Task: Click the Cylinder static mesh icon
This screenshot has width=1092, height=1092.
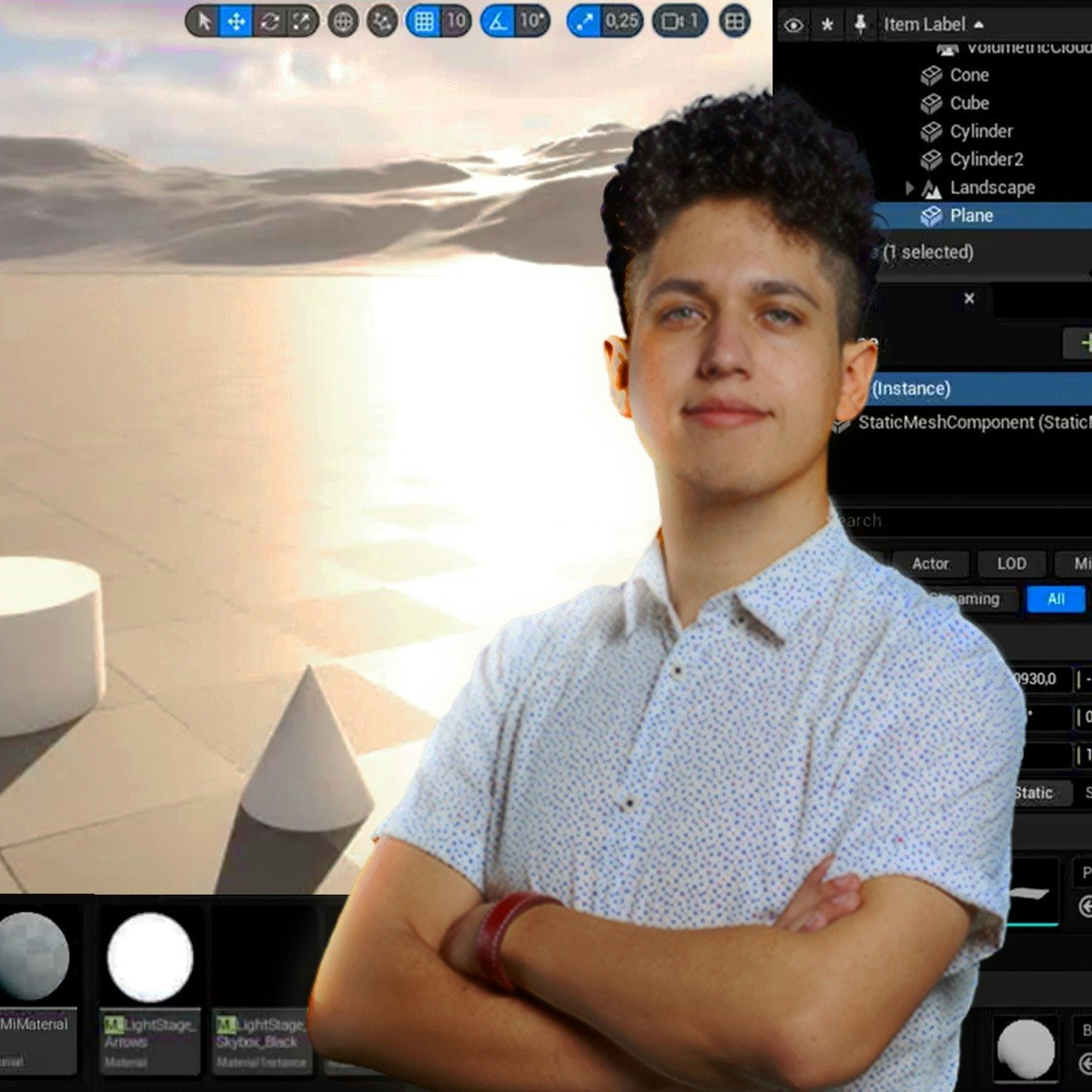Action: 931,132
